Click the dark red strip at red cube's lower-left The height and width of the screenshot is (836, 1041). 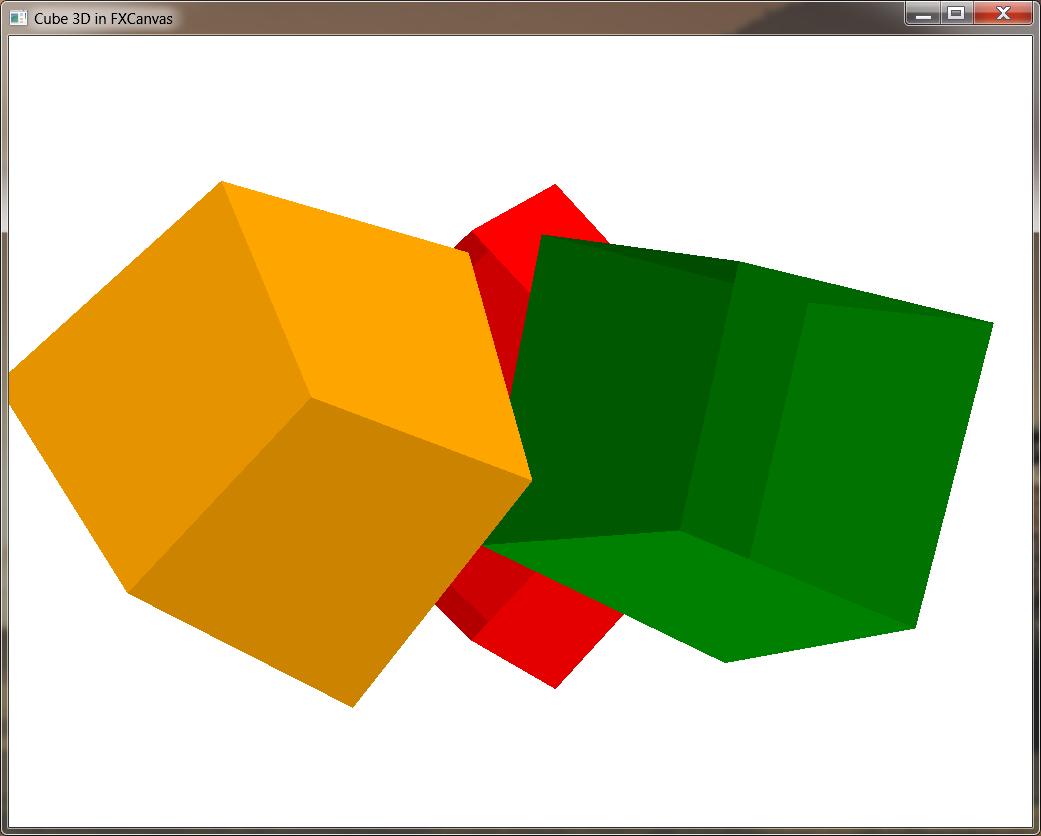tap(460, 610)
